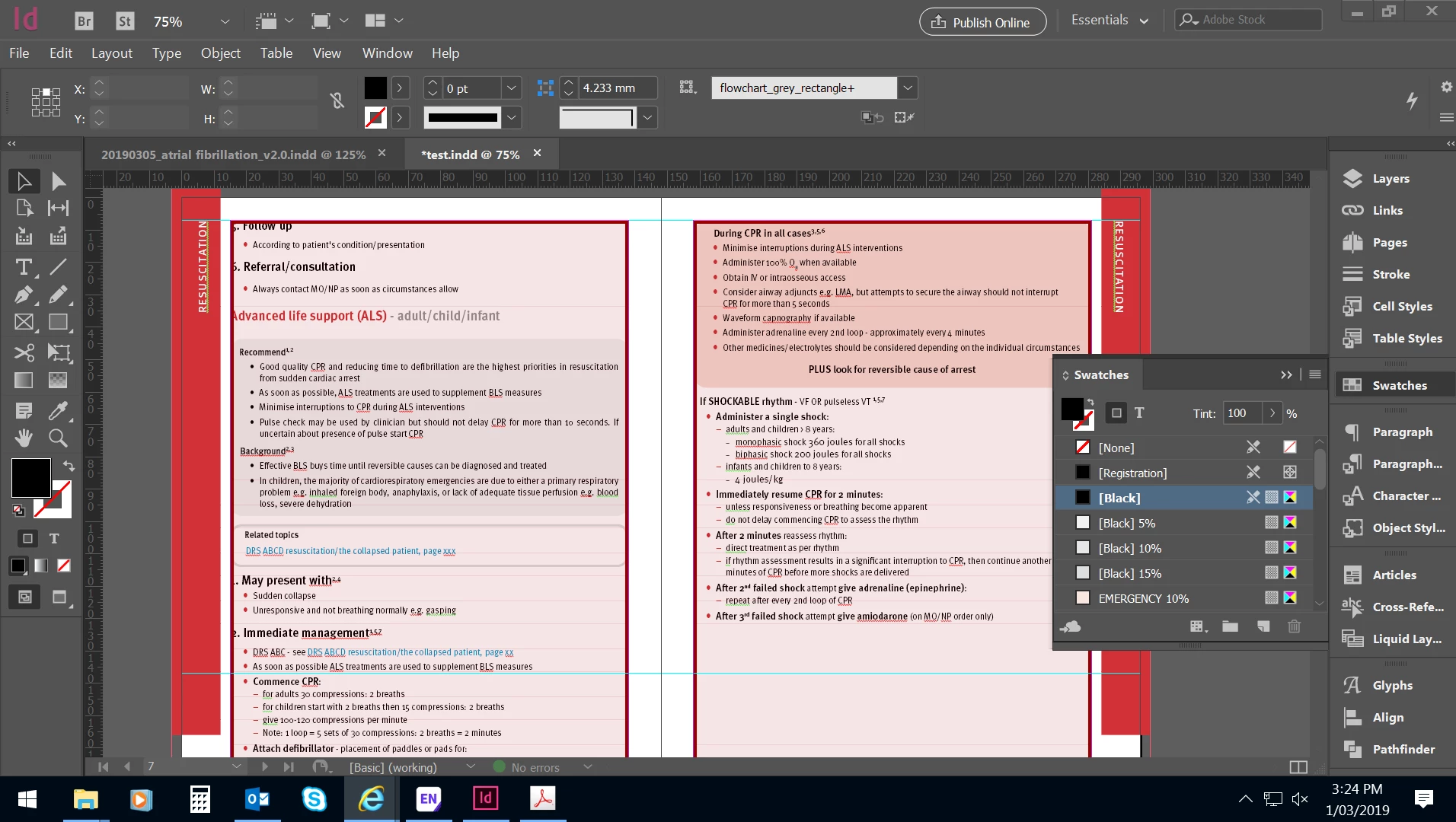Toggle formatting affects container in Swatches
The height and width of the screenshot is (822, 1456).
(x=1116, y=413)
